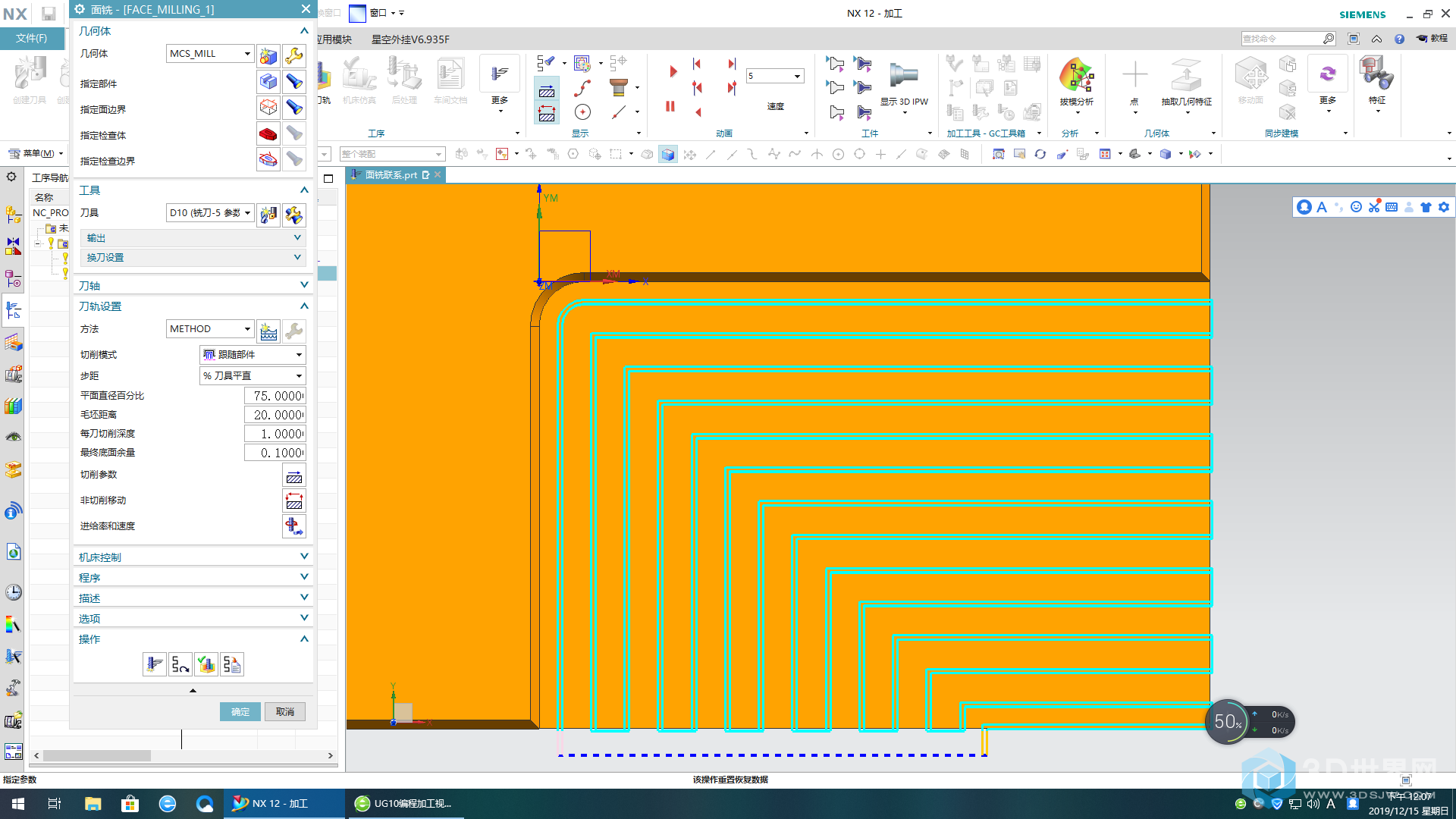
Task: Expand the 换刀设置 section
Action: pyautogui.click(x=193, y=258)
